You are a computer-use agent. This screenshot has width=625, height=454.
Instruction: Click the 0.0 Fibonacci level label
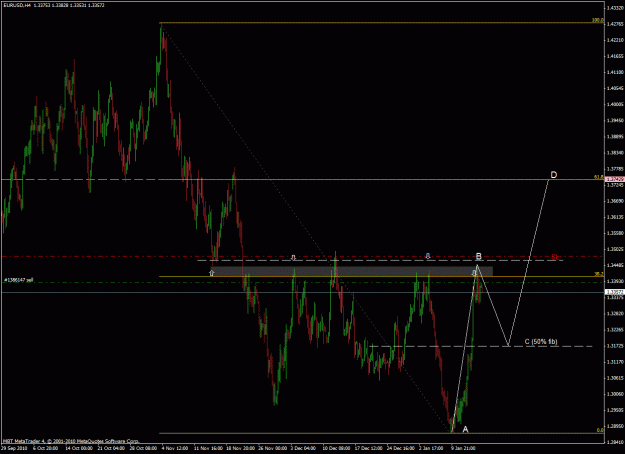600,430
